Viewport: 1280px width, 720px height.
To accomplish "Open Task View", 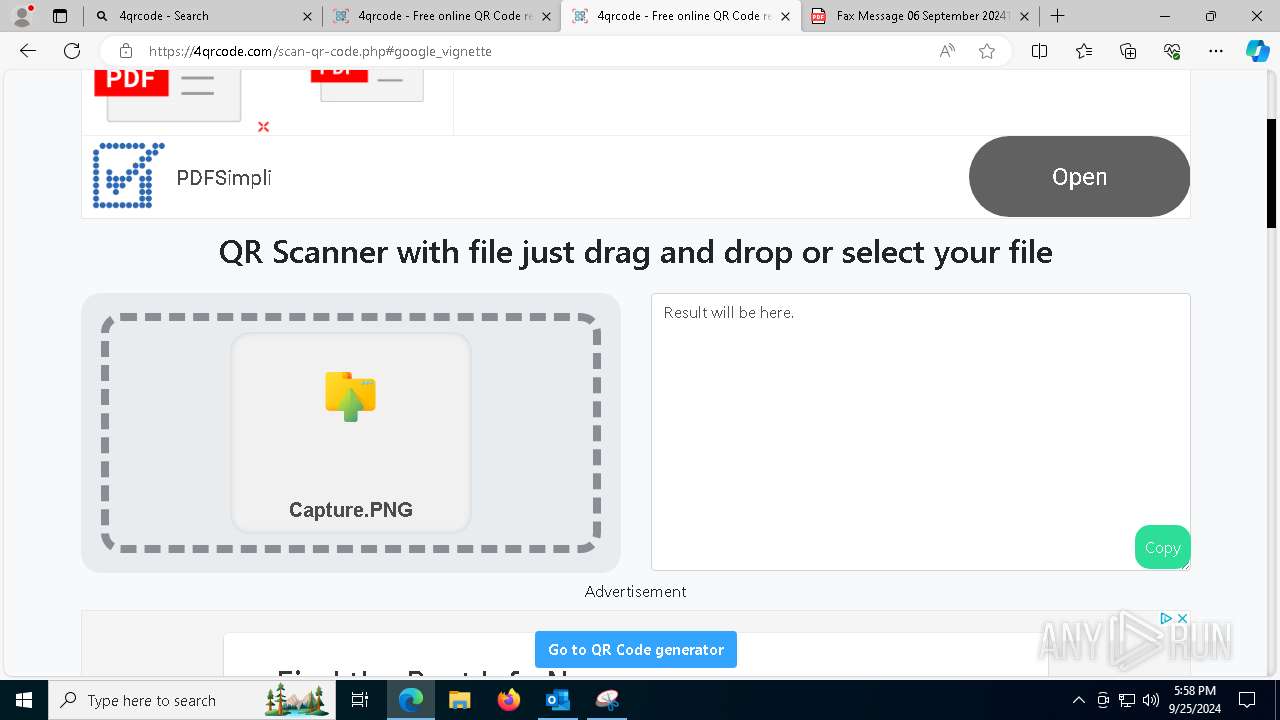I will [361, 700].
